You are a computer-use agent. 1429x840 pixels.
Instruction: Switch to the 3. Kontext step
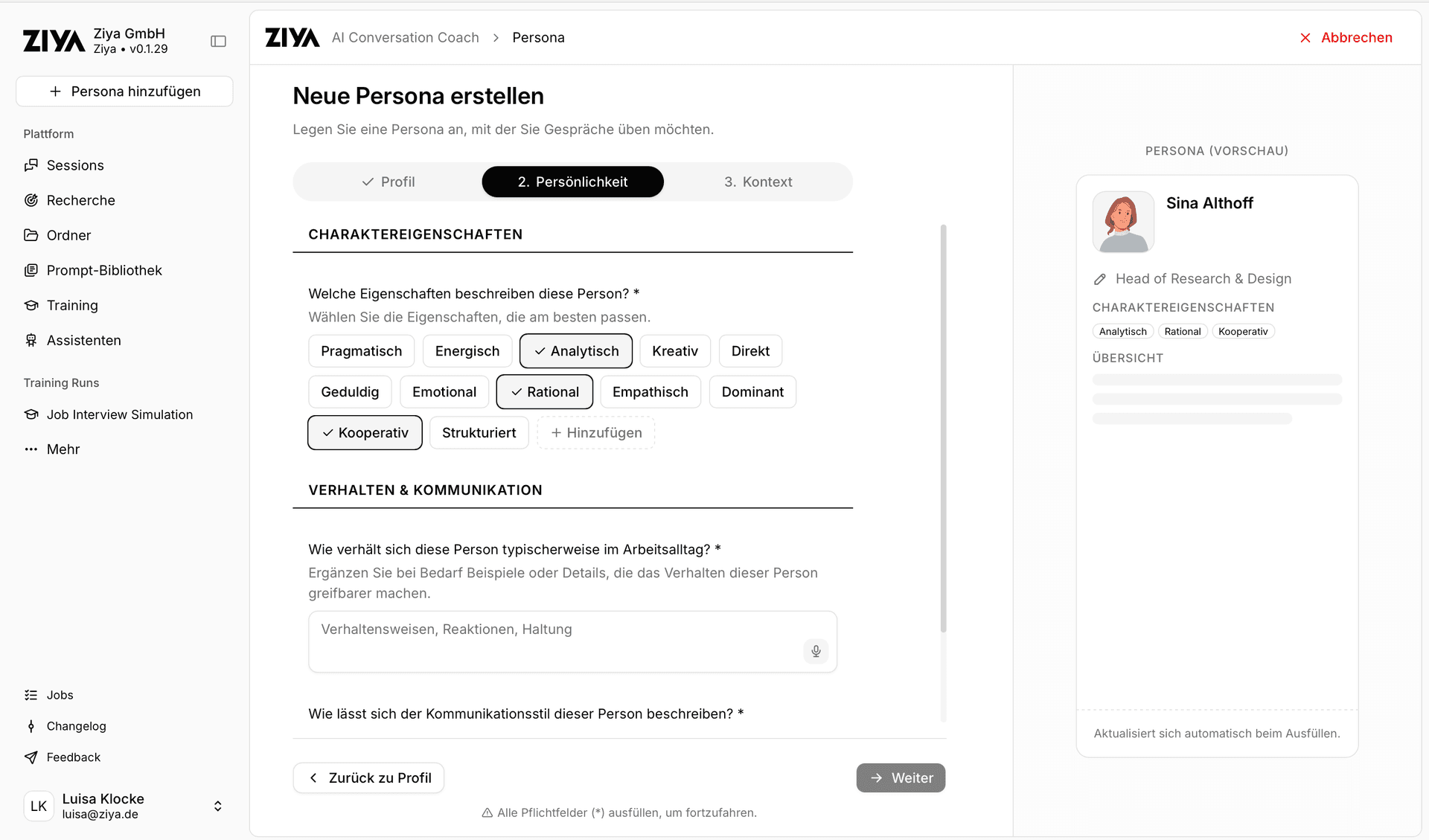758,182
